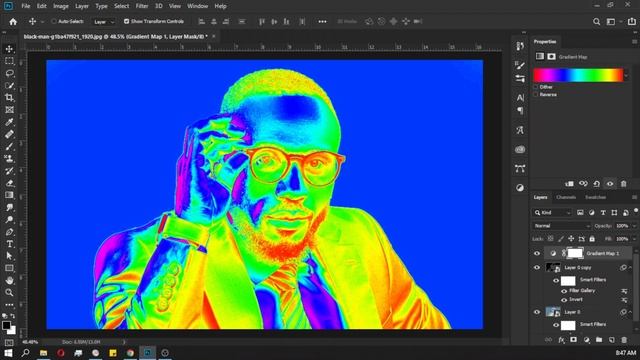Click the Home icon in options bar
Screen dimensions: 640x360
[x=13, y=22]
